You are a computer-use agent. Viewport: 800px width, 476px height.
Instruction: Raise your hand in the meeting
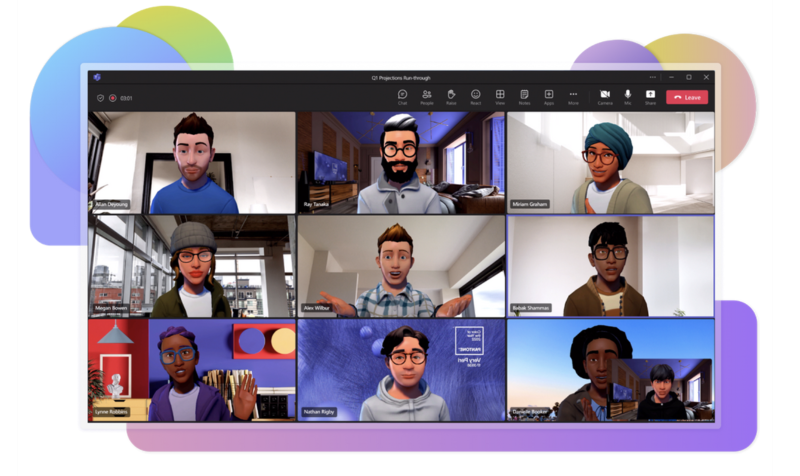point(451,96)
